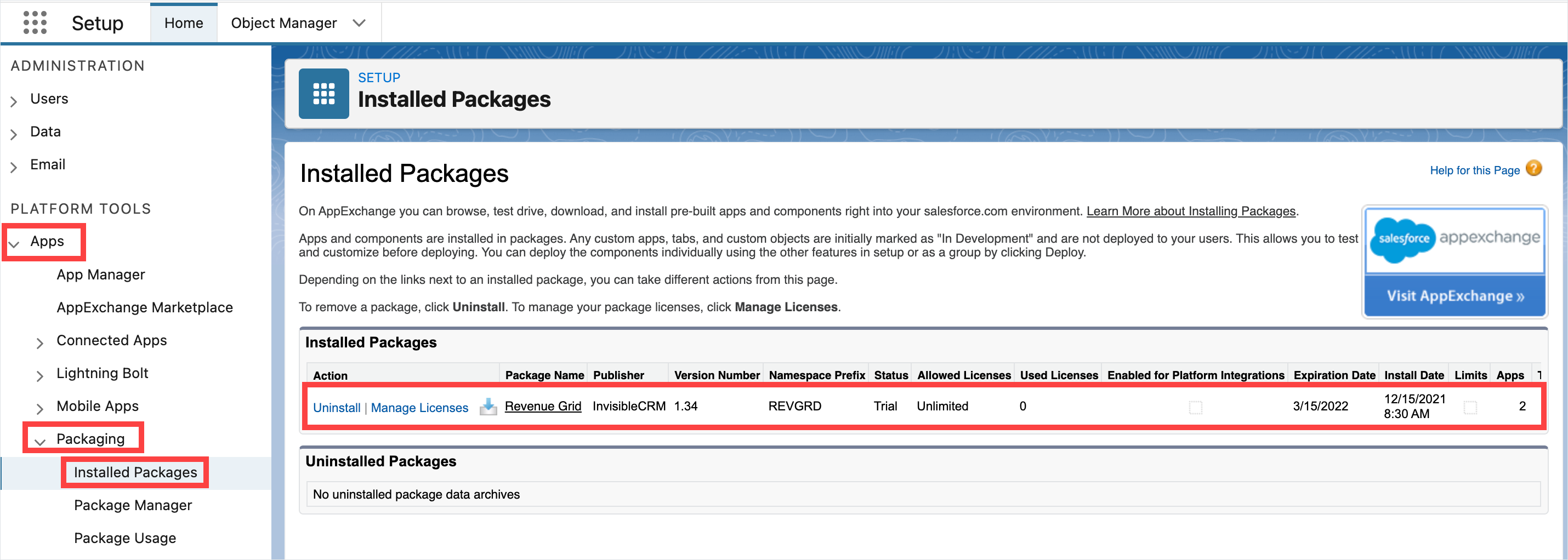
Task: Click the Allowed Licenses column header
Action: (964, 375)
